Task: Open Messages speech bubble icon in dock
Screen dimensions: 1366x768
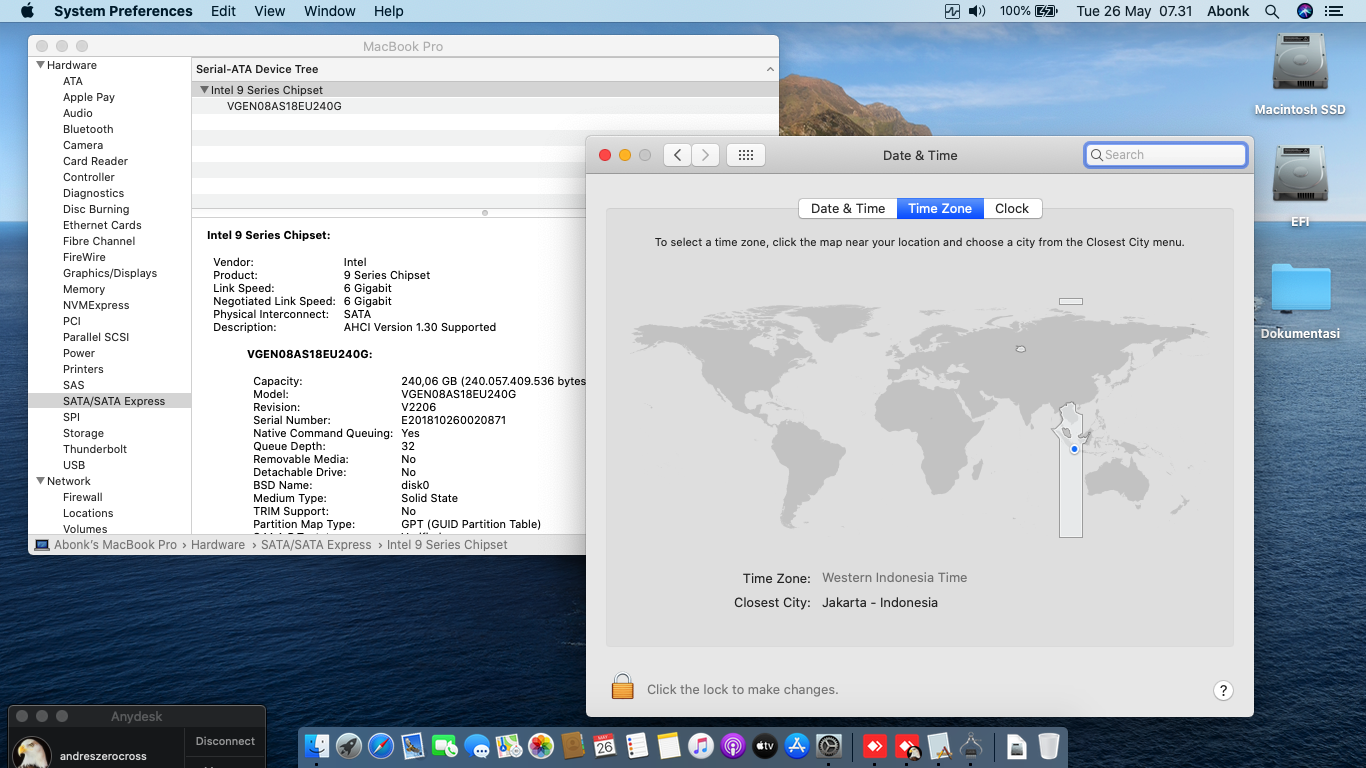Action: click(477, 746)
